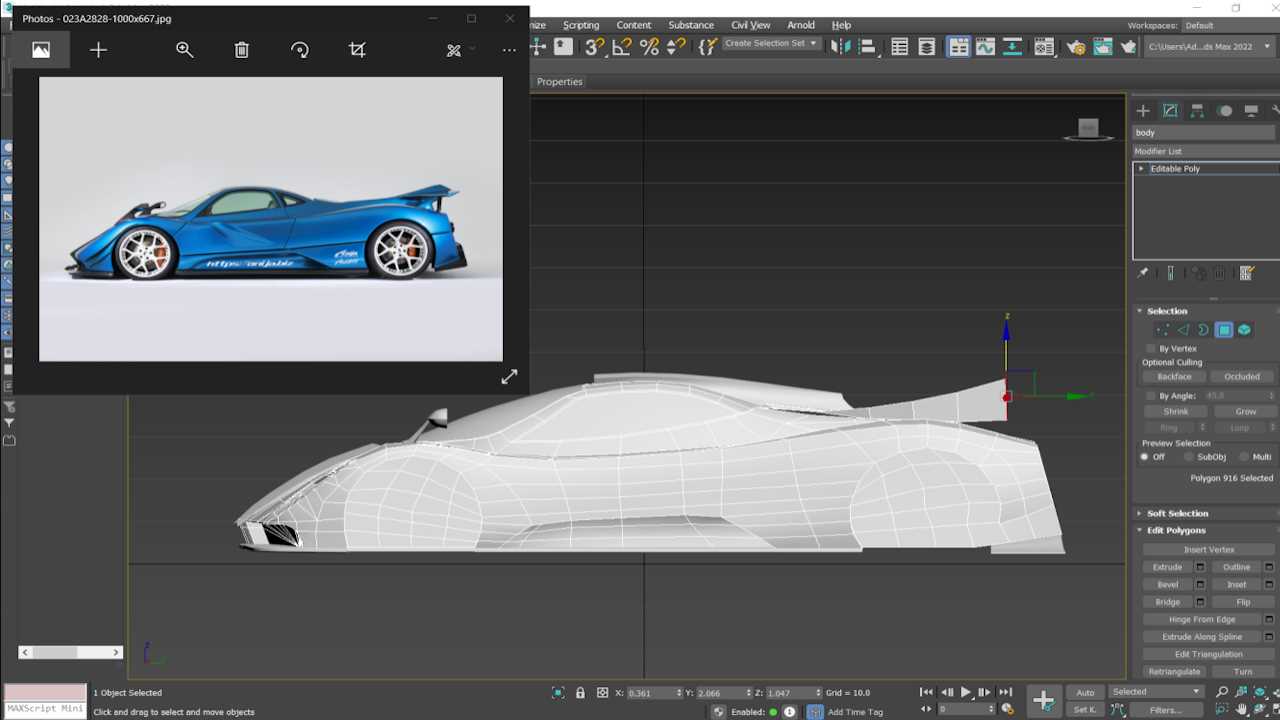Select SubObj preview selection radio button
The width and height of the screenshot is (1280, 720).
(1189, 457)
